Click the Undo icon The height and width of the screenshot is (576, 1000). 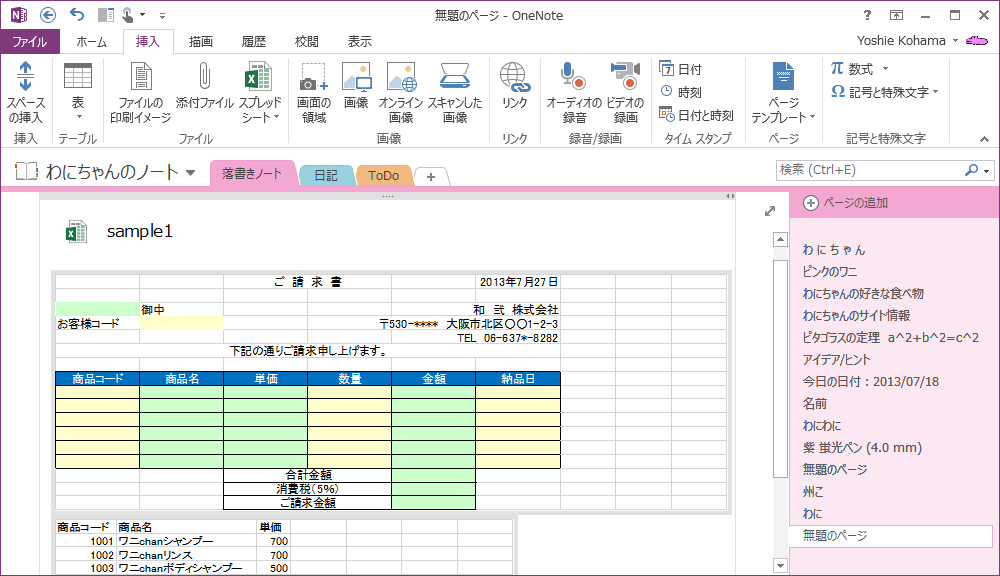(77, 15)
